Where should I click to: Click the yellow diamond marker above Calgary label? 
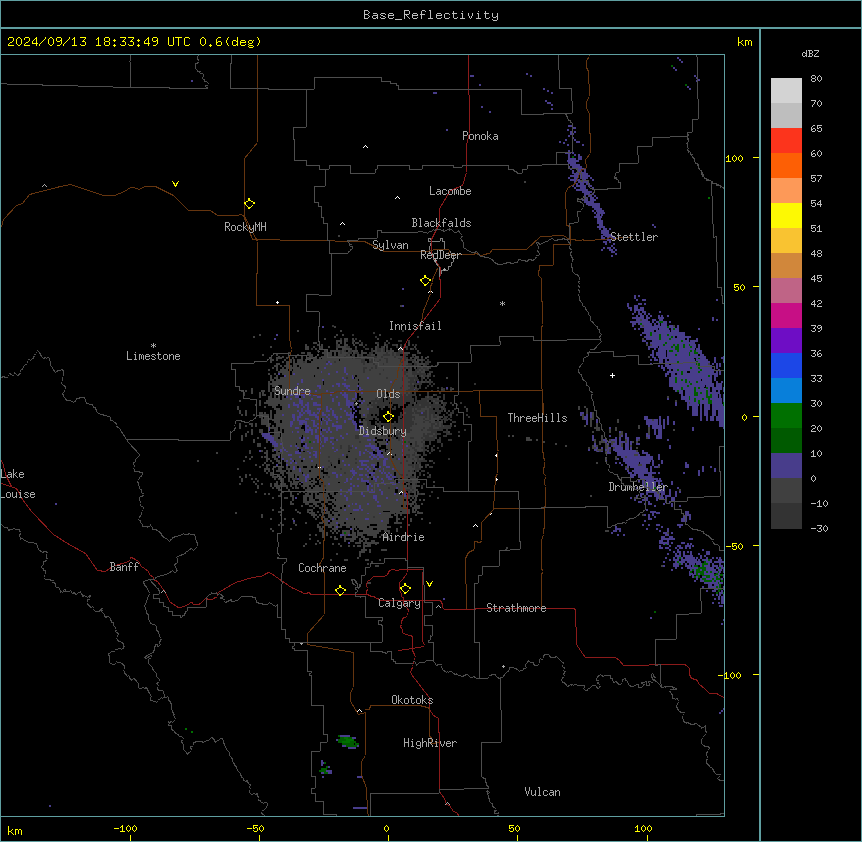coord(405,589)
